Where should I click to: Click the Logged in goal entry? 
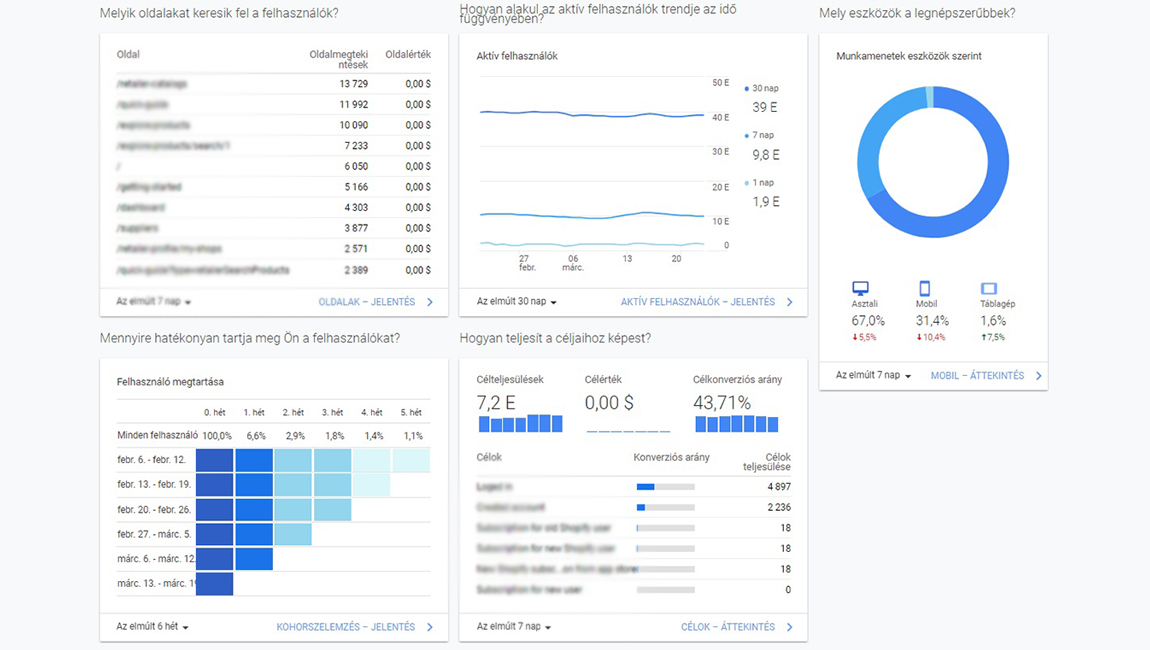click(500, 486)
